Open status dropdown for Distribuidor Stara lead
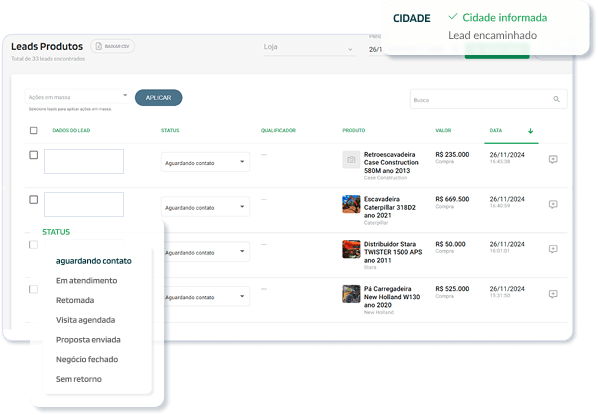Viewport: 598px width, 415px height. (x=206, y=252)
